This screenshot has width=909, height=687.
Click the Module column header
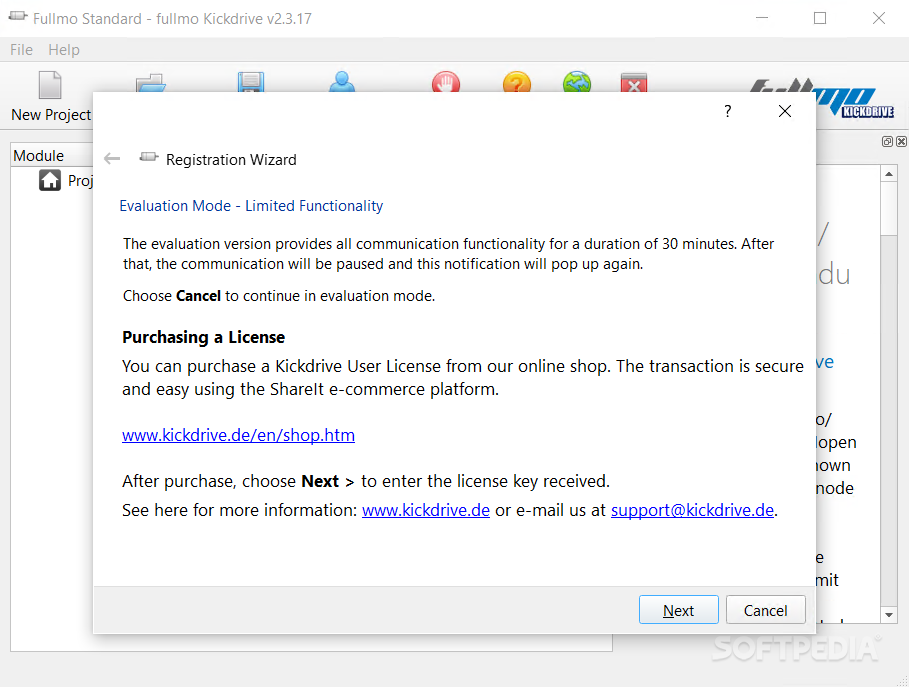(52, 155)
